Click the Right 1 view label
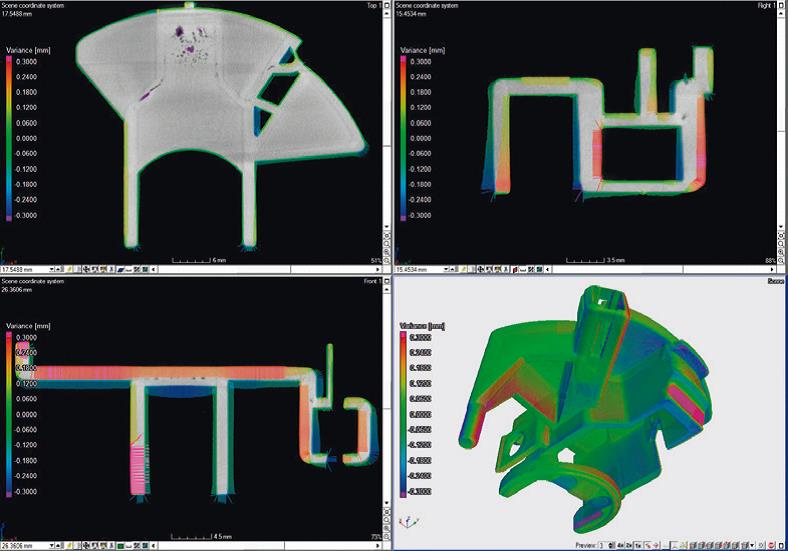Screen dimensions: 788x551 (769, 5)
